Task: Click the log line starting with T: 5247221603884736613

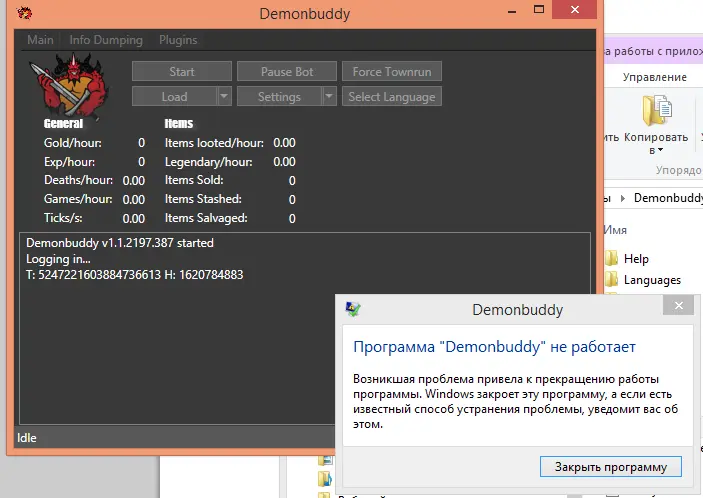Action: click(135, 275)
